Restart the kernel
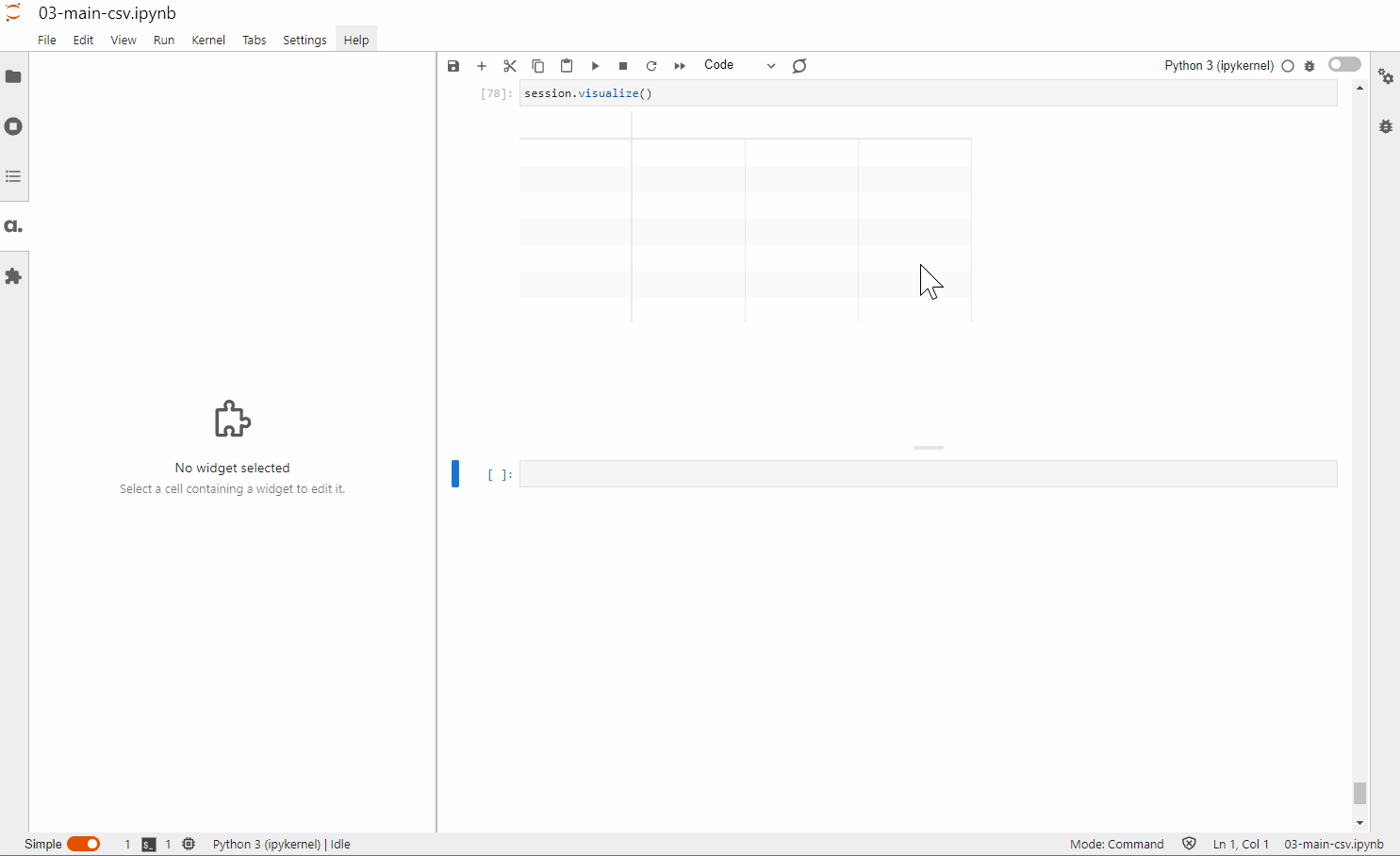 click(651, 66)
